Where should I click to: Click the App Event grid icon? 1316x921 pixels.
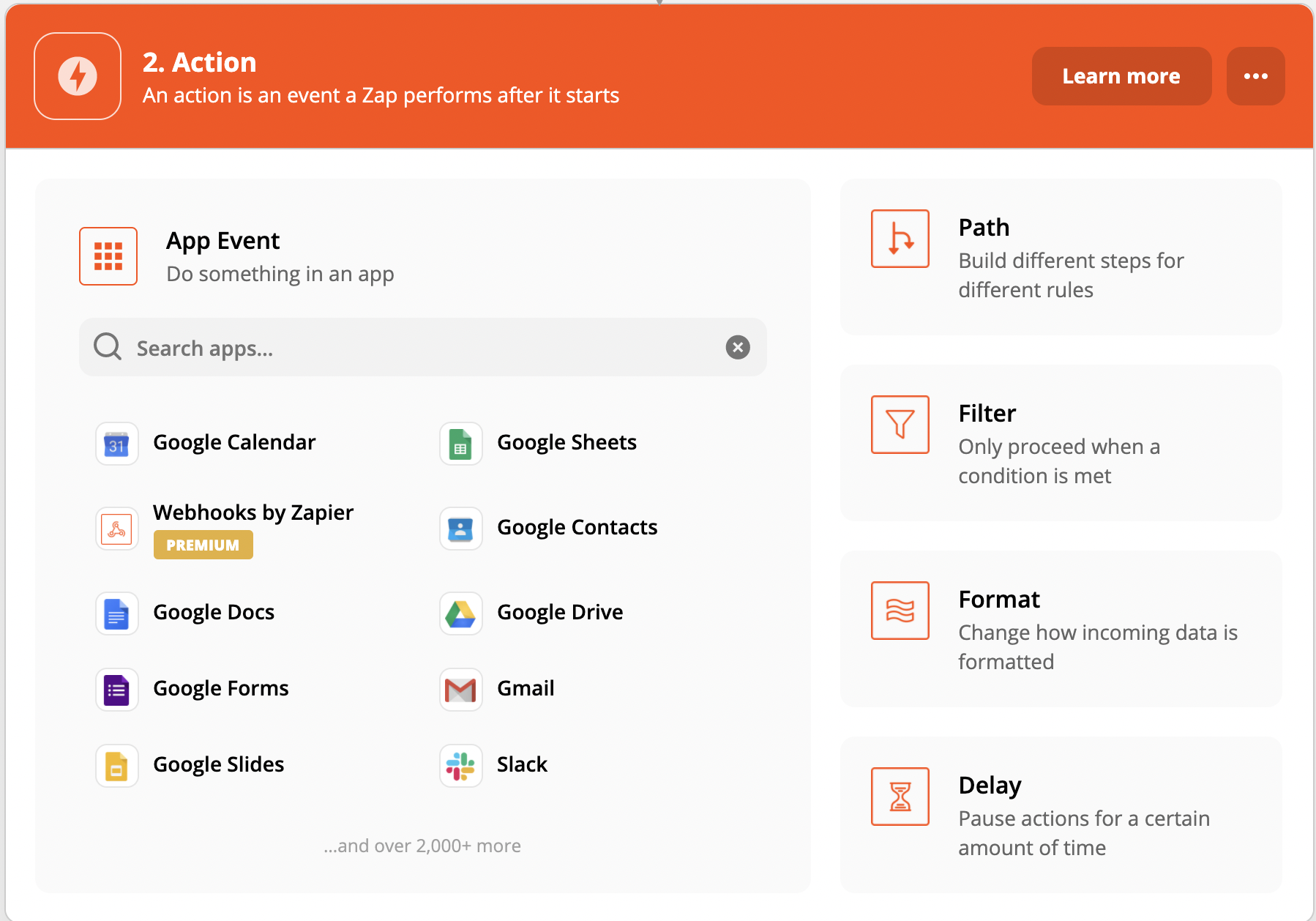[x=108, y=256]
